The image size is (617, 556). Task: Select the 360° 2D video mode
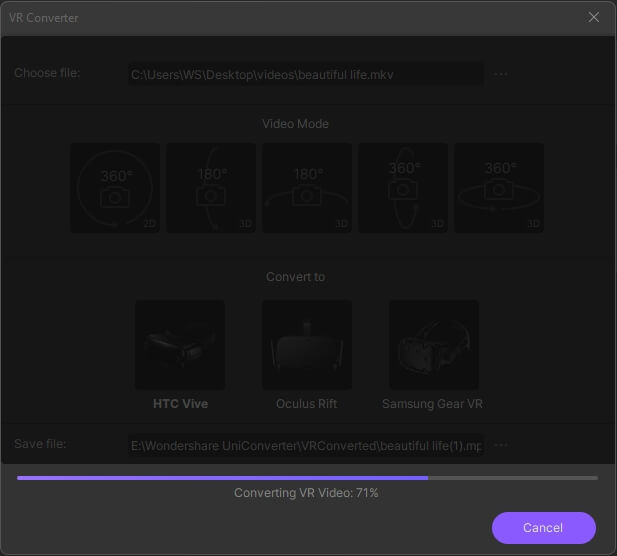click(115, 188)
